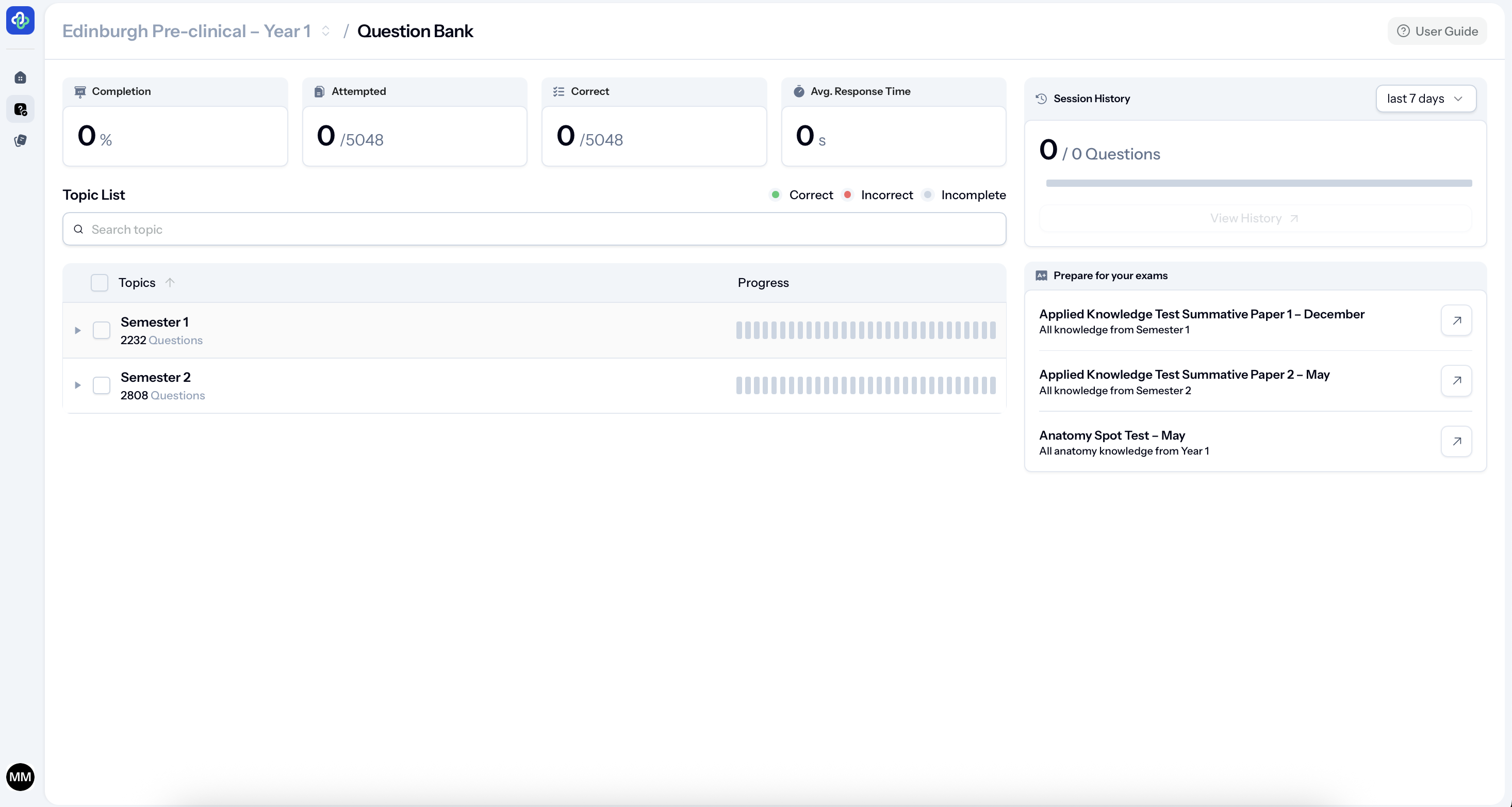Expand the Semester 2 topic row
Screen dimensions: 1512x807
point(77,385)
